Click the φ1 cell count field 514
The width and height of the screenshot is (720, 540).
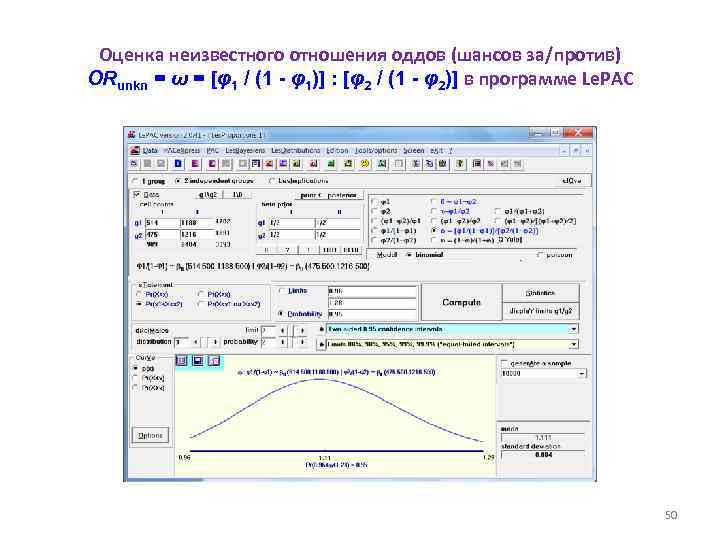pos(162,223)
